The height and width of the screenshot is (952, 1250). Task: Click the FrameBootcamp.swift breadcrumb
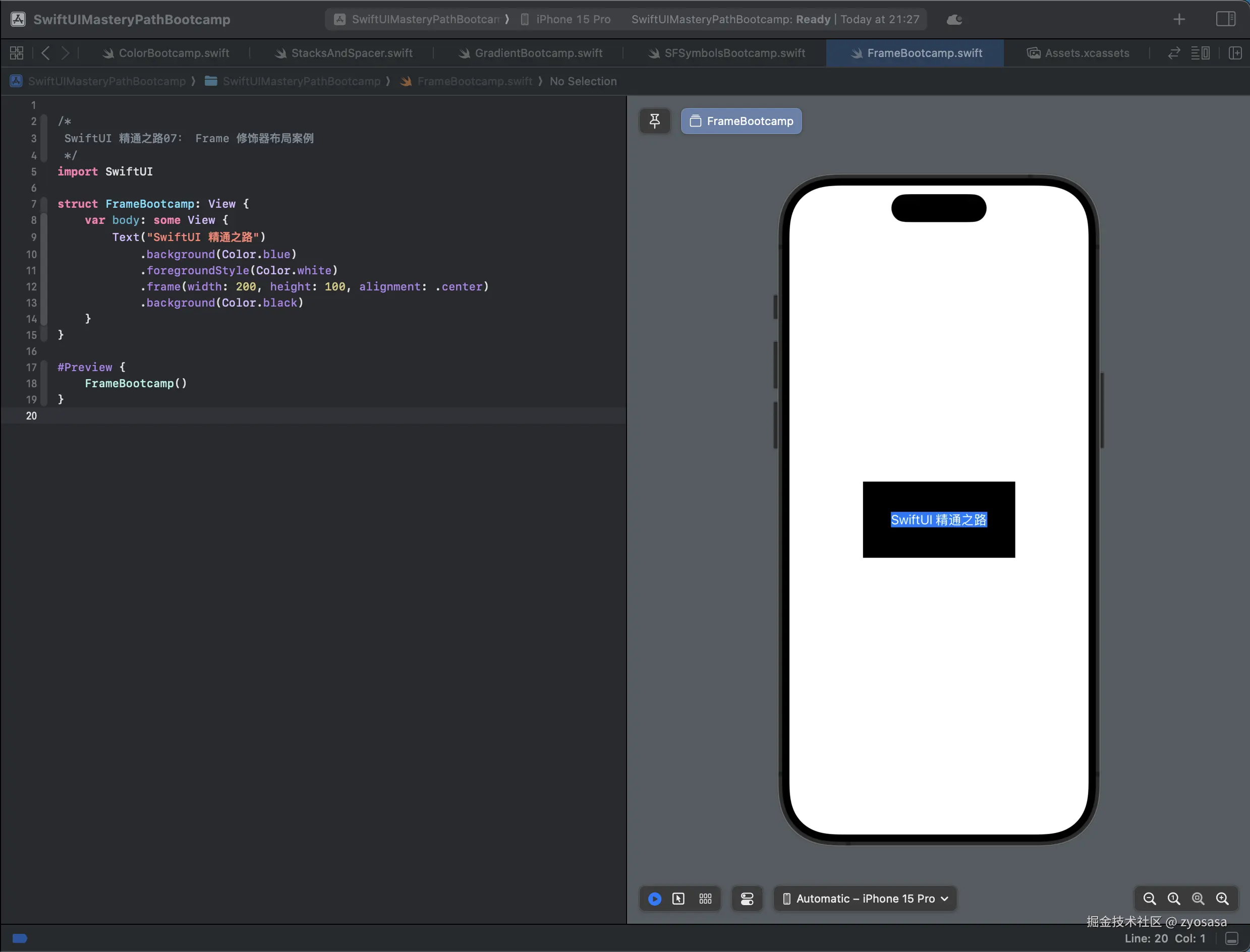pos(475,81)
